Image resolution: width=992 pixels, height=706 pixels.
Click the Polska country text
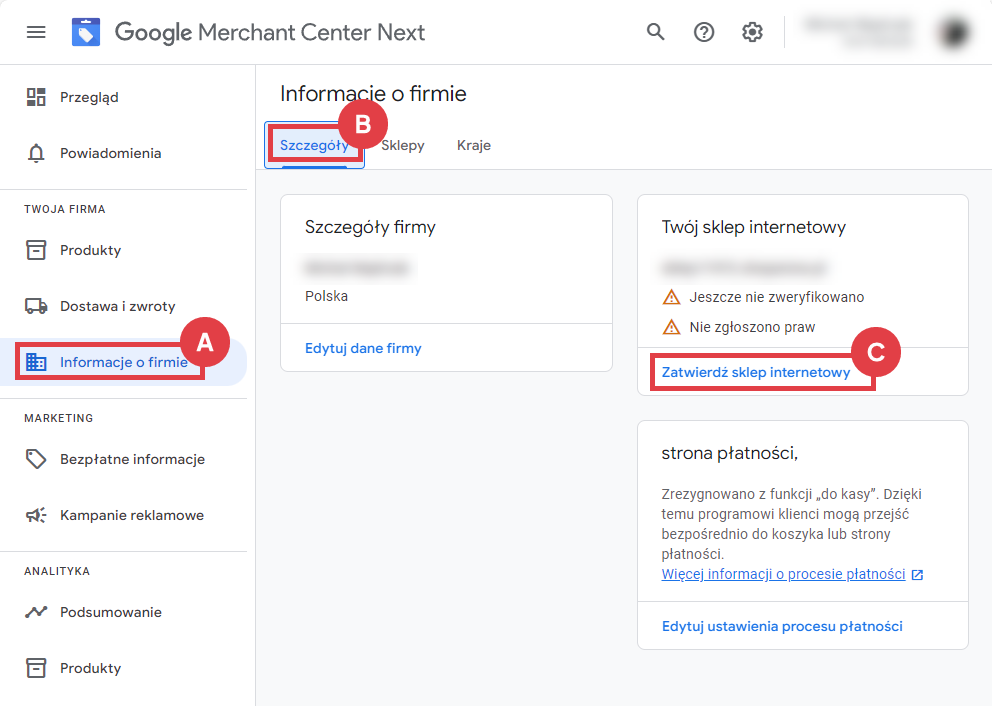[326, 296]
